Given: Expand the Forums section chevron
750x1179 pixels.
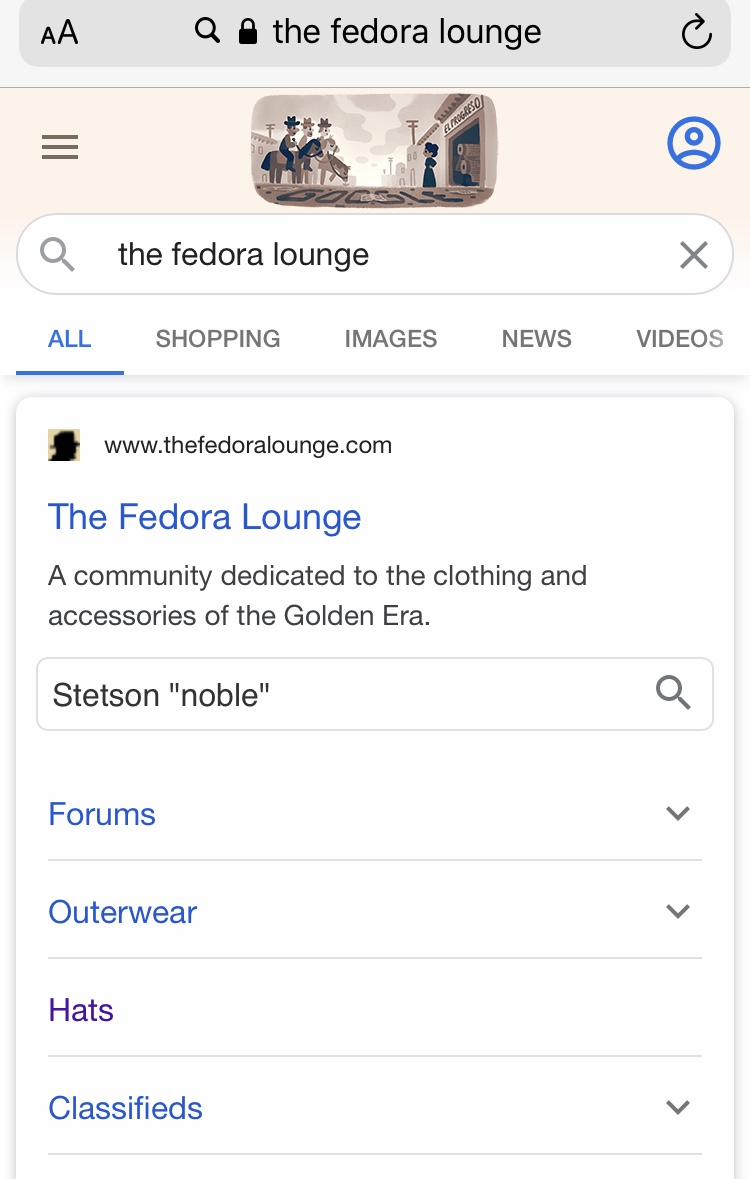Looking at the screenshot, I should pyautogui.click(x=678, y=813).
